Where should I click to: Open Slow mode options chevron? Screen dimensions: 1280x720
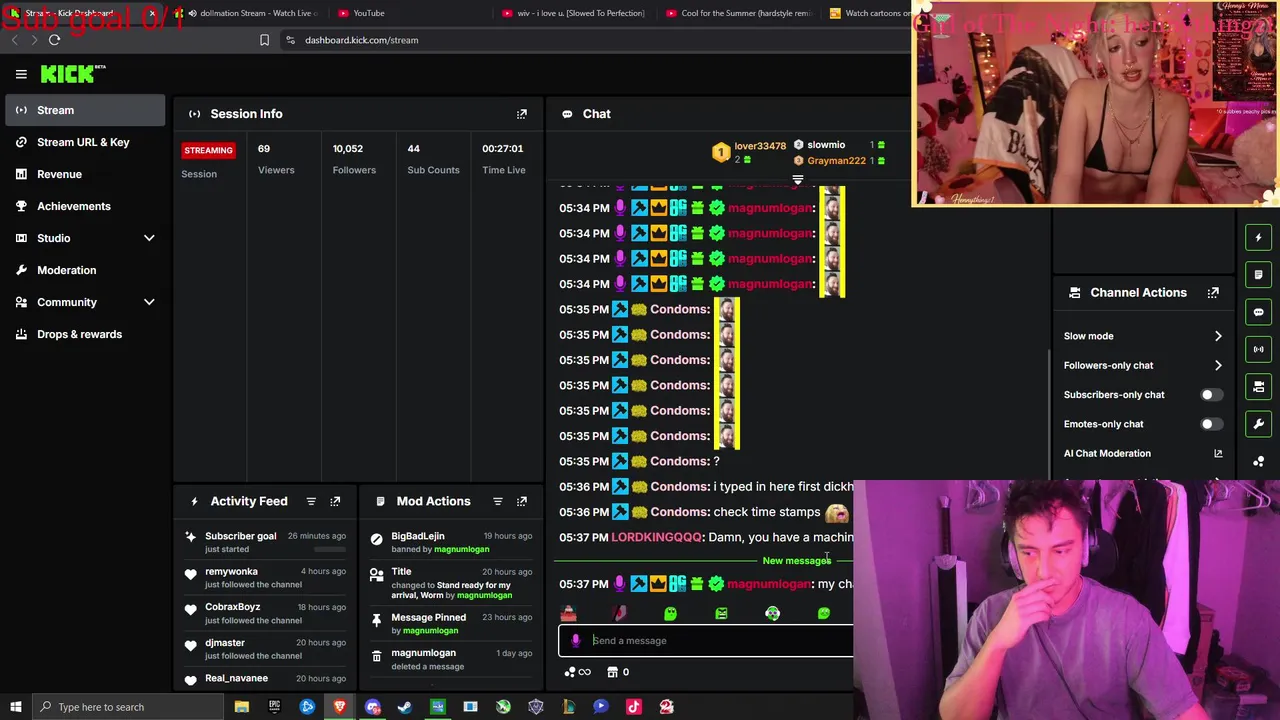pyautogui.click(x=1218, y=336)
